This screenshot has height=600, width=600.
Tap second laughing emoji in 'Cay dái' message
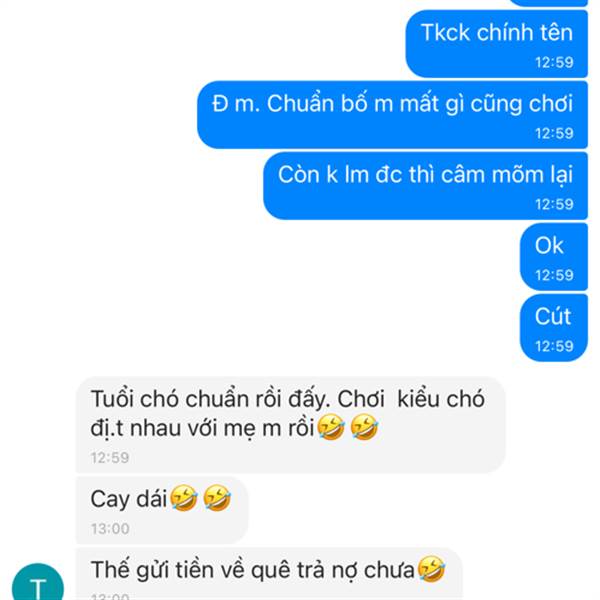click(x=217, y=498)
